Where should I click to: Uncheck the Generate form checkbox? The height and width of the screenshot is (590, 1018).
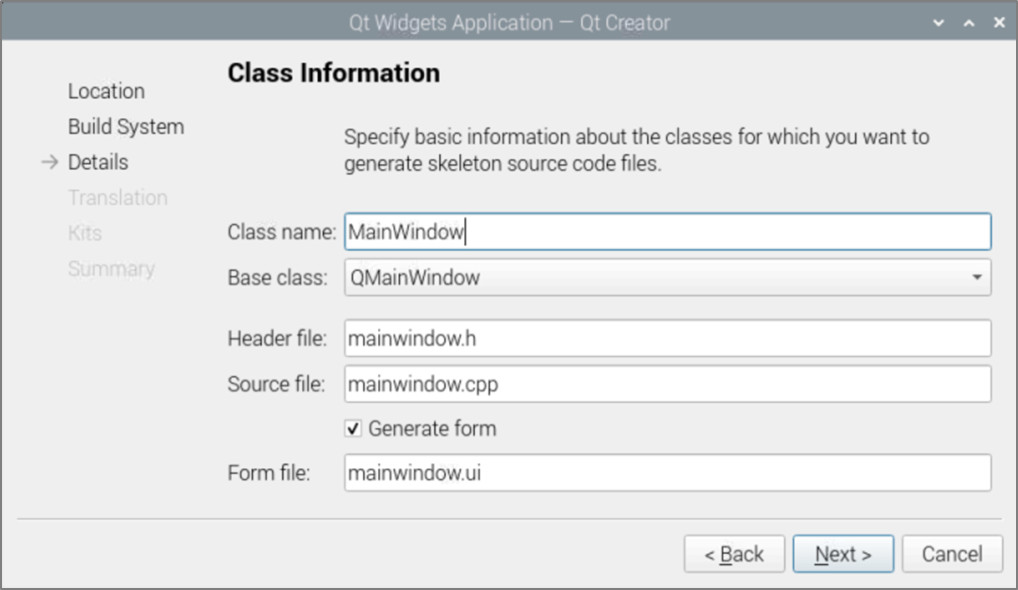(x=353, y=428)
